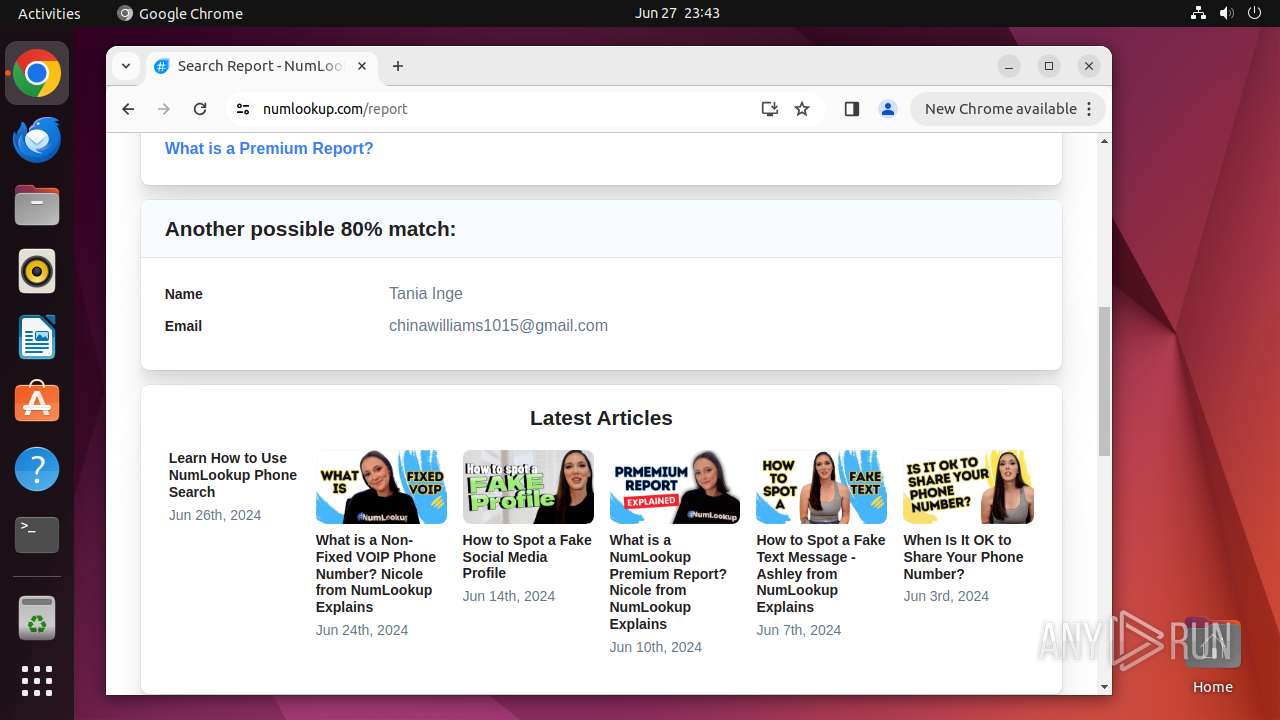Click the network status icon

1199,13
